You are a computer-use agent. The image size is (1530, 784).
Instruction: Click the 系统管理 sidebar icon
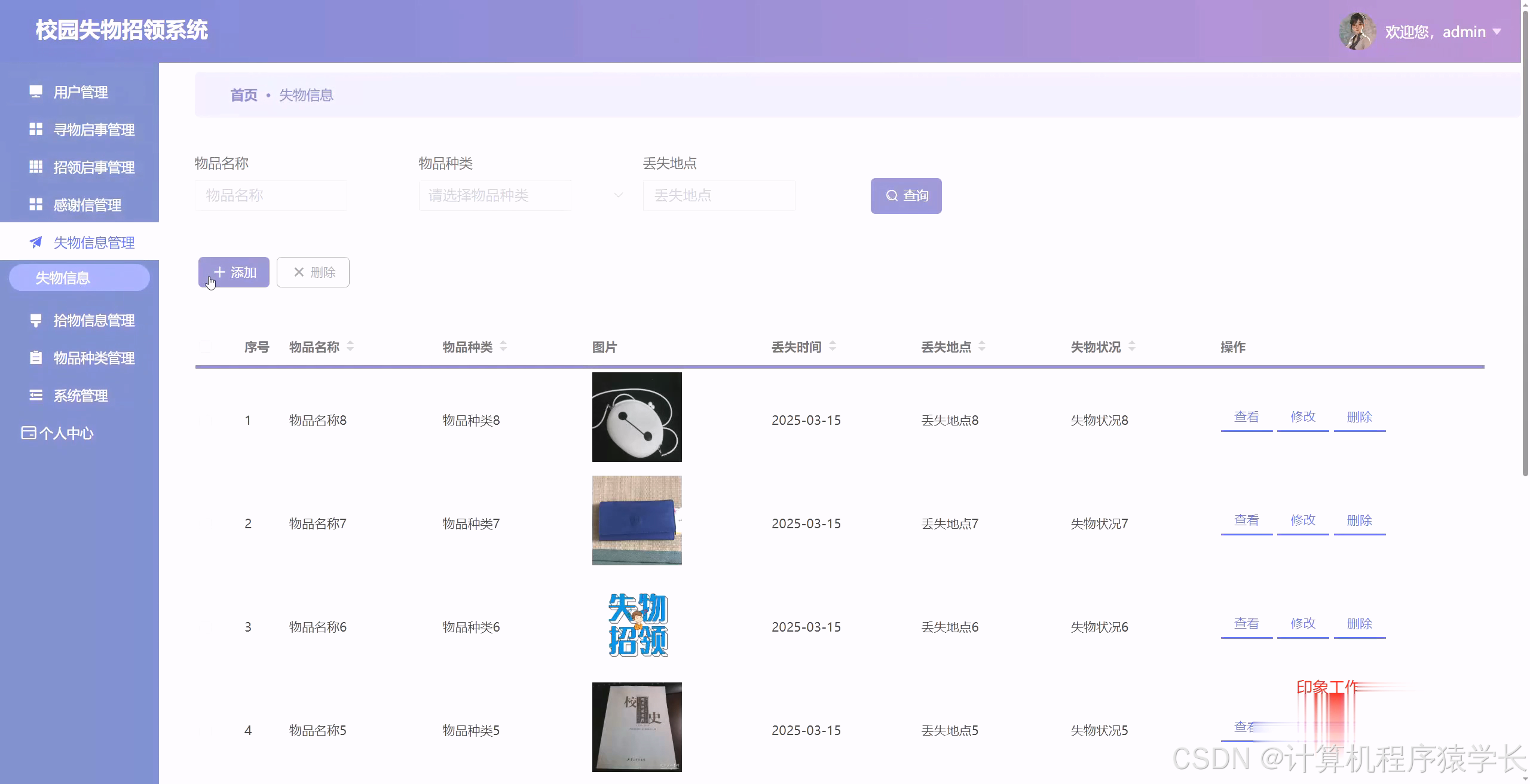(x=35, y=395)
